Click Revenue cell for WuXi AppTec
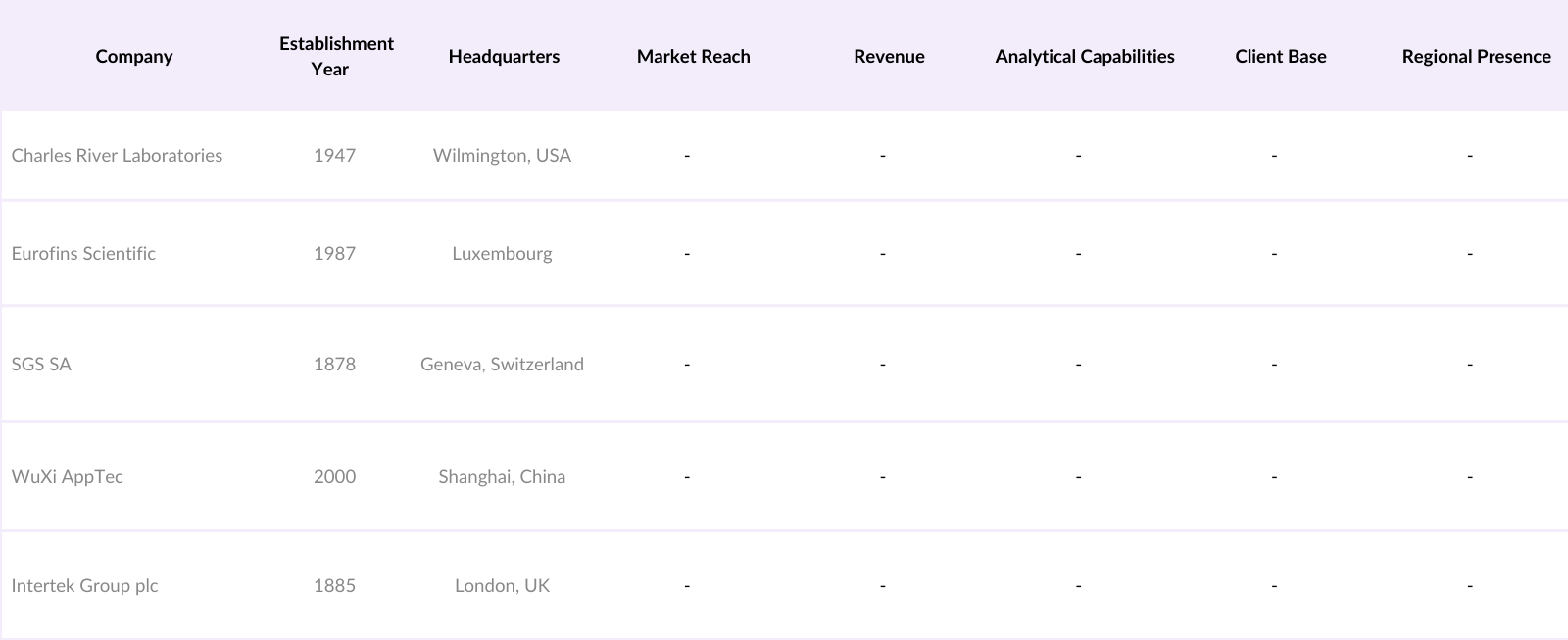Viewport: 1568px width, 640px height. [883, 476]
